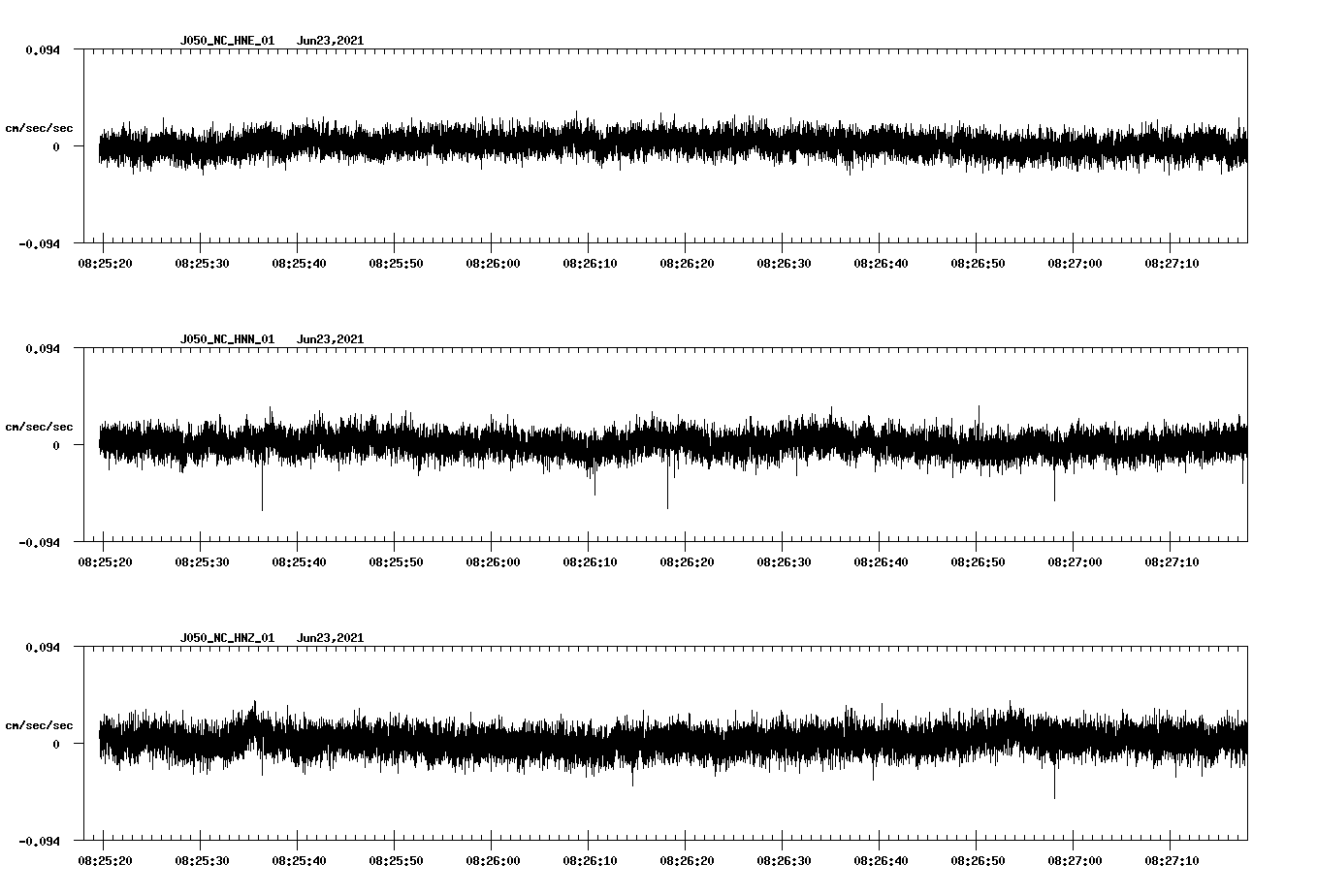Click the zero baseline label on HNZ axis
This screenshot has height=896, width=1317.
56,744
